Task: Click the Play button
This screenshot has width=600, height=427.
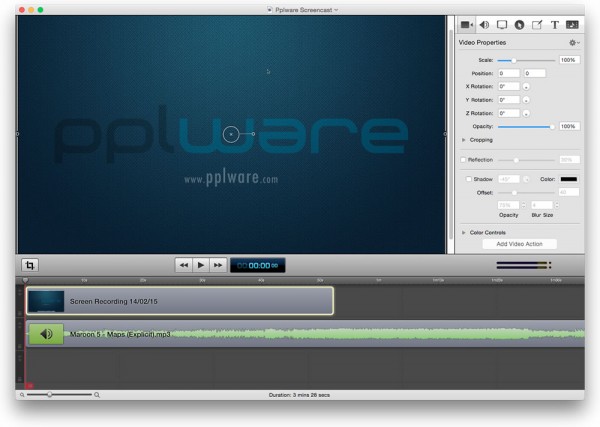Action: (201, 265)
